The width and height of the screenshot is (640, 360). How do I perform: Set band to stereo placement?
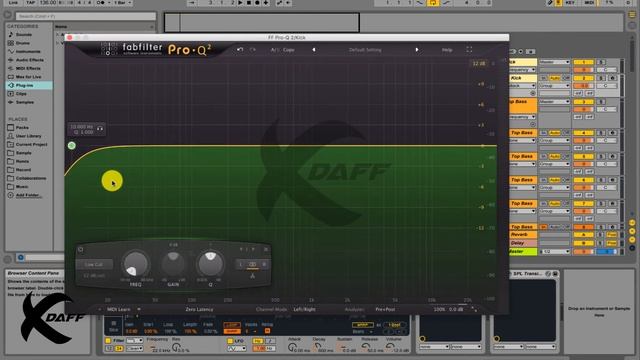(253, 264)
